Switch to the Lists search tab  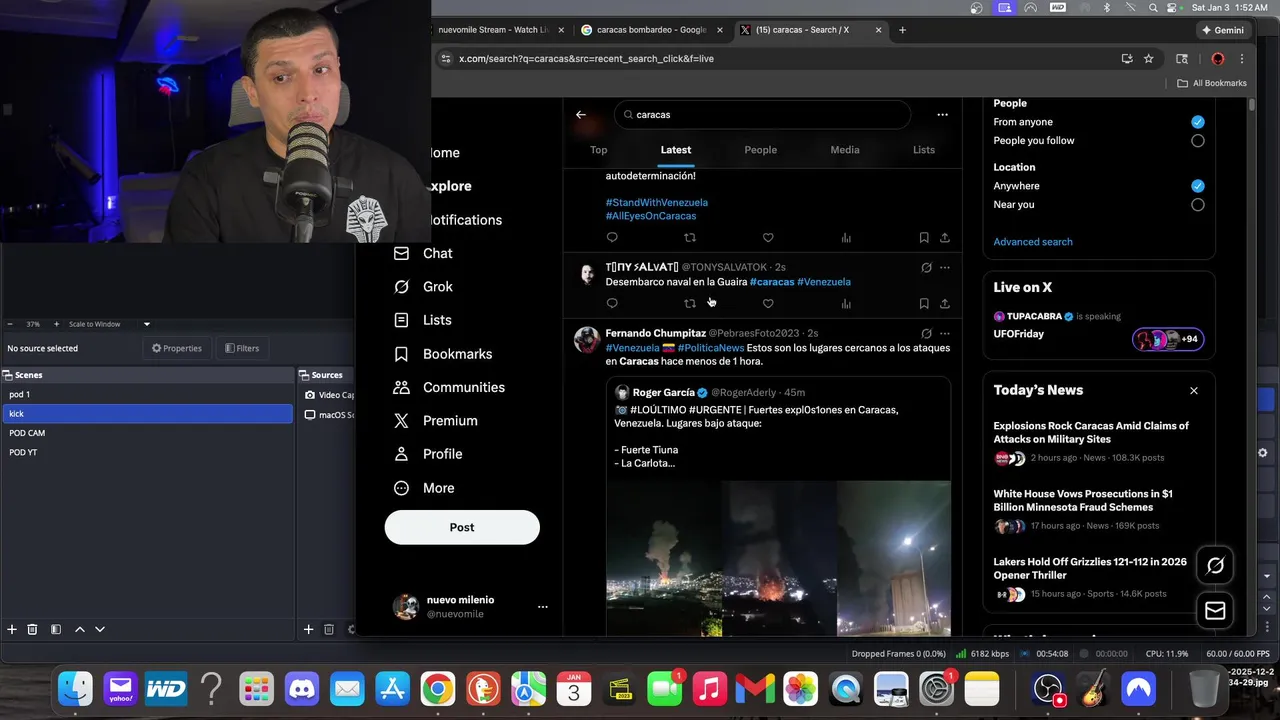pos(924,150)
